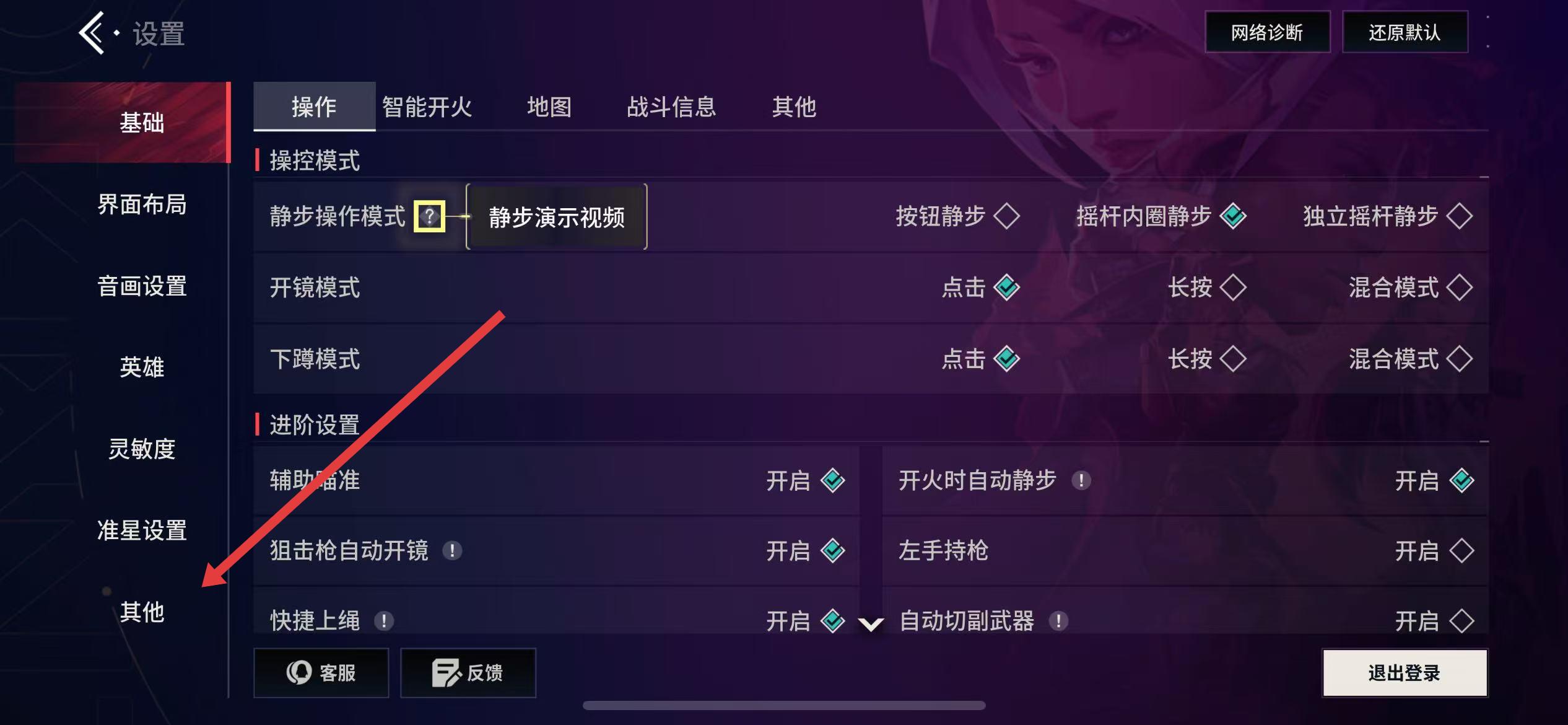Viewport: 1568px width, 725px height.
Task: Disable 辅助瞄准 toggle
Action: 832,480
